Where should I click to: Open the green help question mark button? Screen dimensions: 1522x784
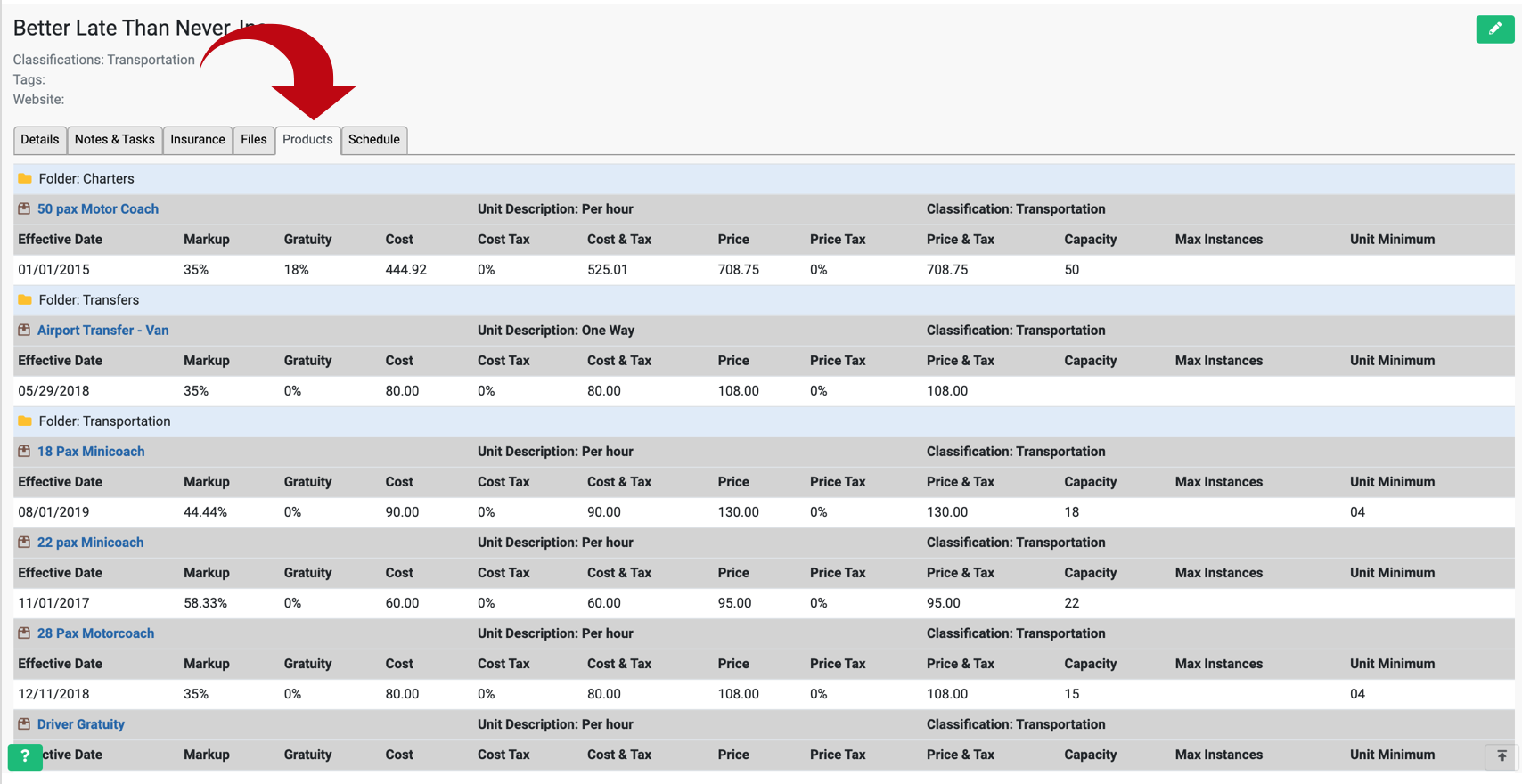pos(25,756)
